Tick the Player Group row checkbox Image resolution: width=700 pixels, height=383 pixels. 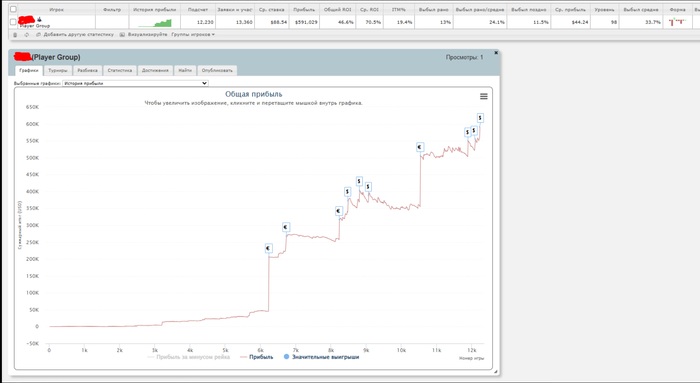click(13, 22)
